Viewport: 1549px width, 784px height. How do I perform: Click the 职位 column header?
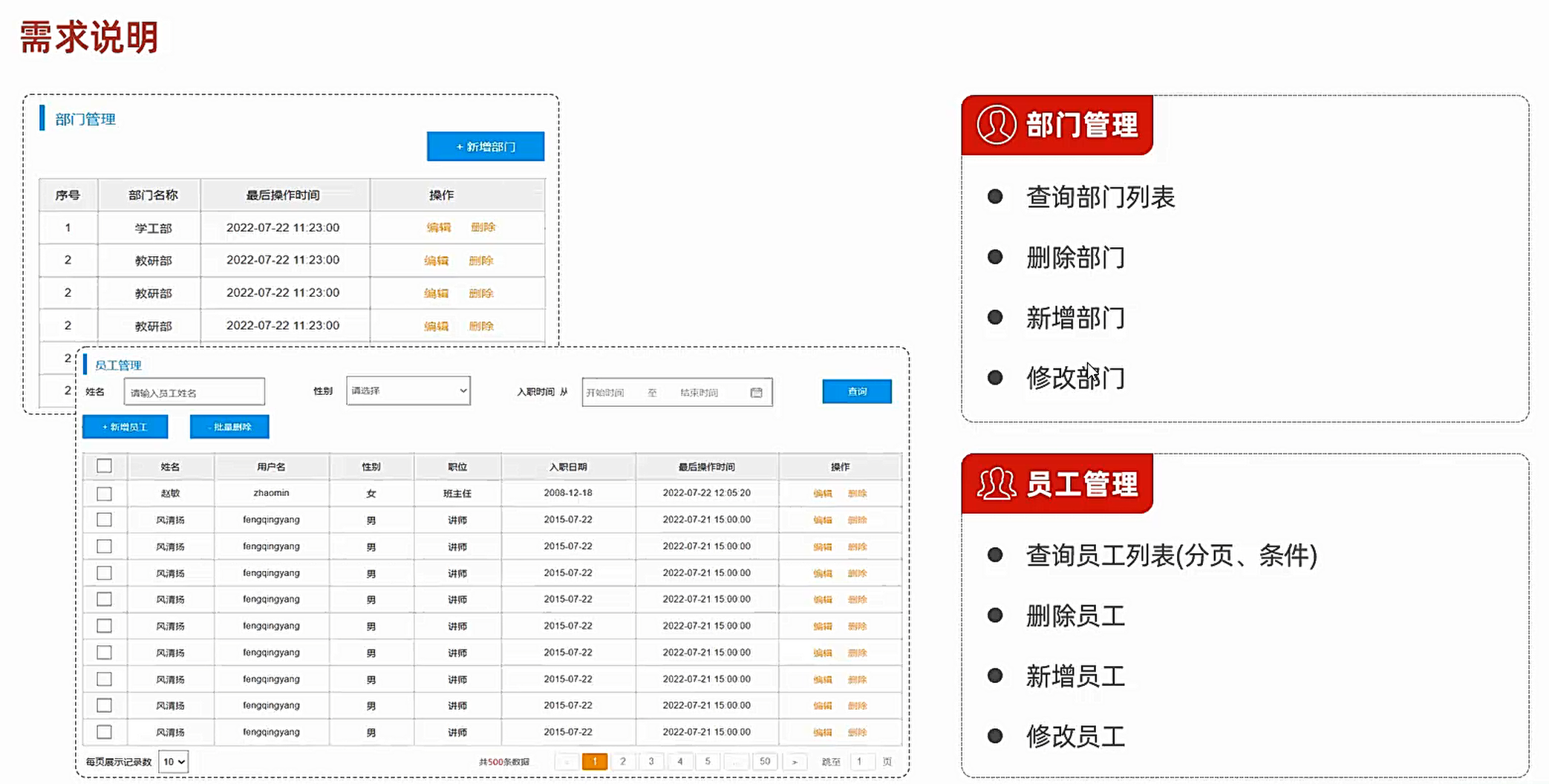[x=457, y=467]
